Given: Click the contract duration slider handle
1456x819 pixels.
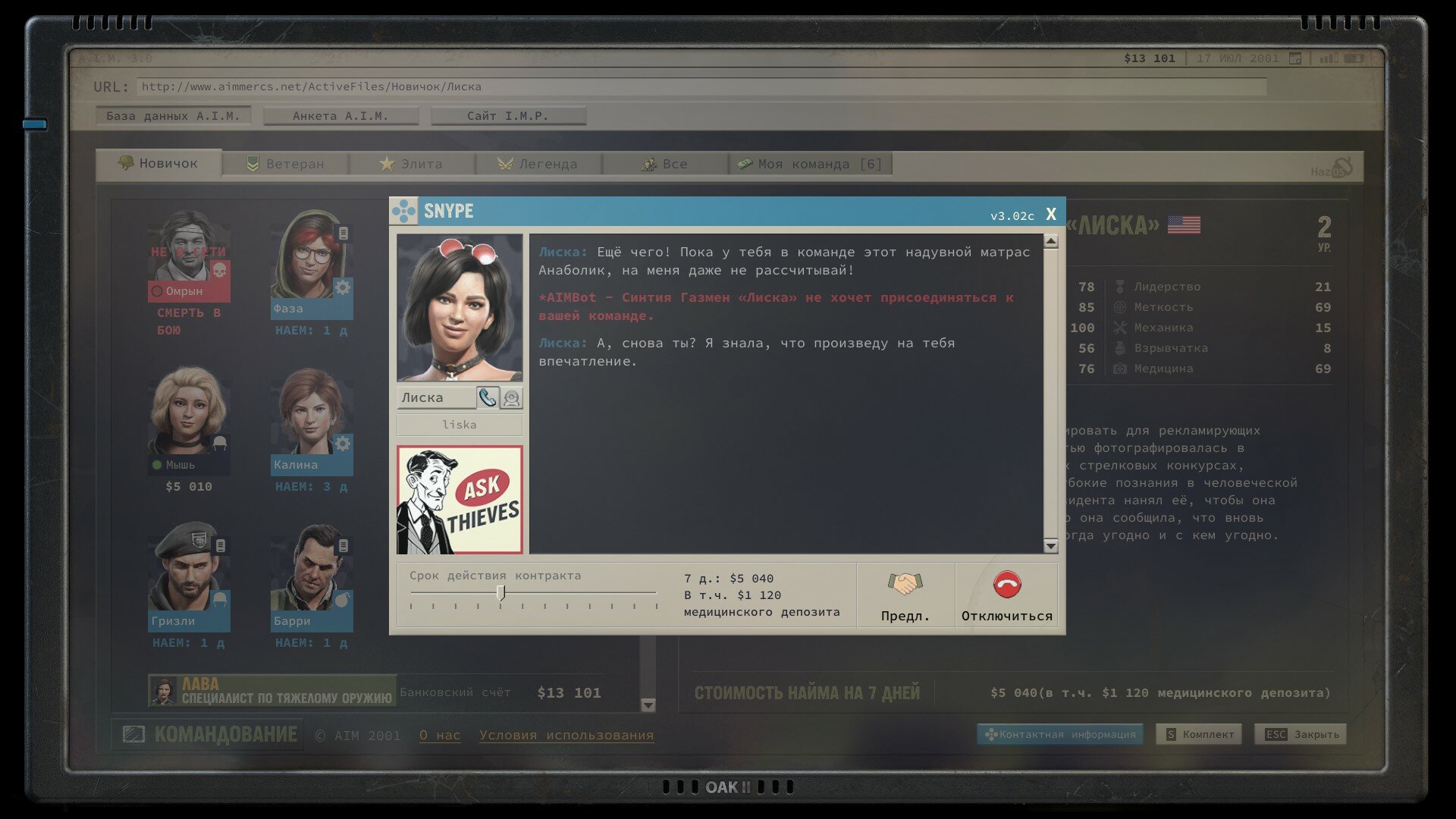Looking at the screenshot, I should tap(500, 593).
